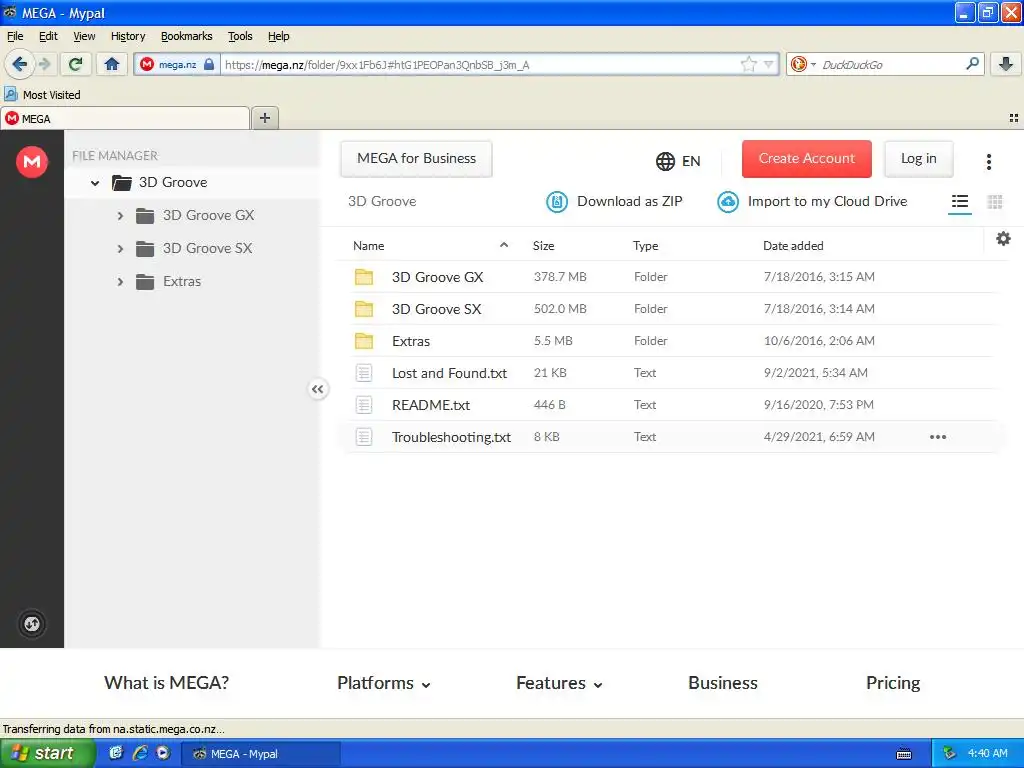The height and width of the screenshot is (768, 1024).
Task: Open the transfers icon at sidebar bottom
Action: (32, 624)
